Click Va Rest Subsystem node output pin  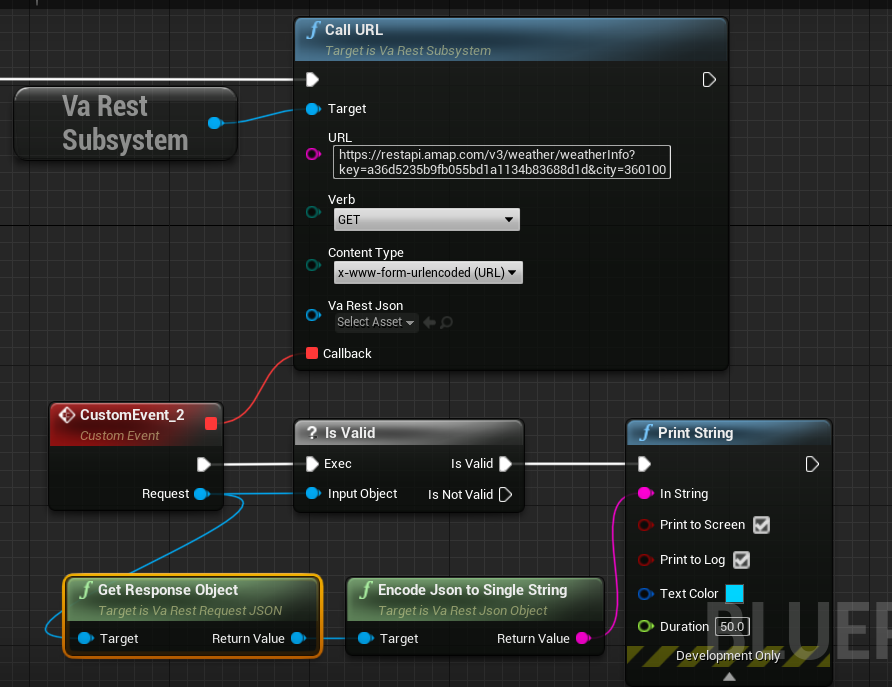(214, 123)
